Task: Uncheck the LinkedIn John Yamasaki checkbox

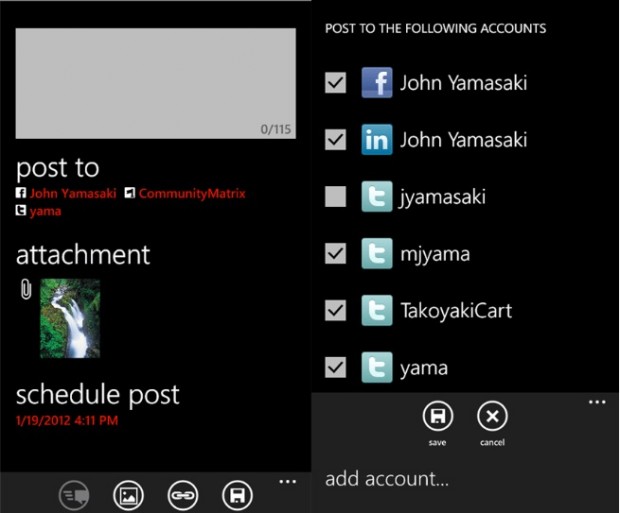Action: pyautogui.click(x=335, y=140)
